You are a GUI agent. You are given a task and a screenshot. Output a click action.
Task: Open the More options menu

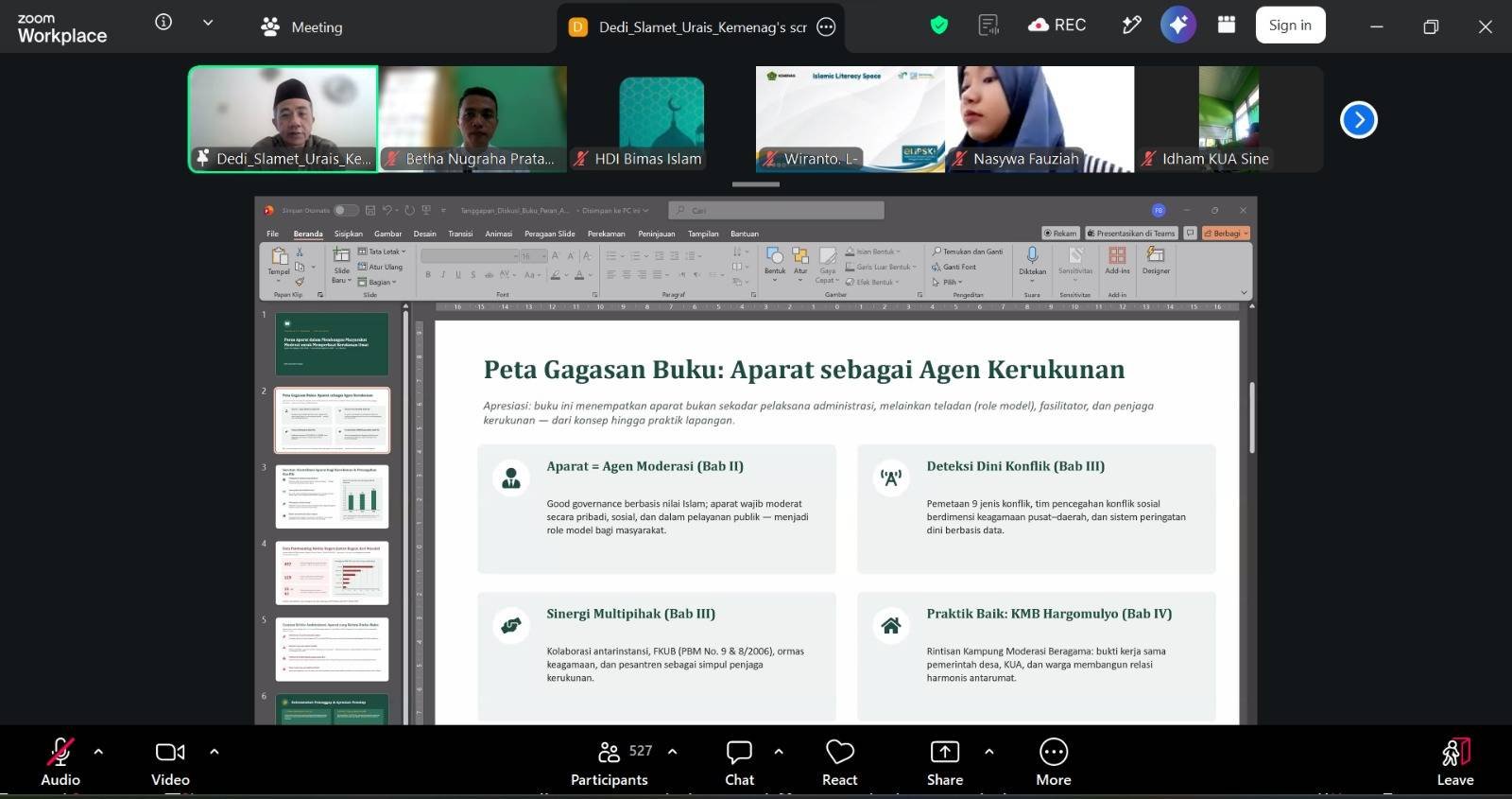(1054, 761)
